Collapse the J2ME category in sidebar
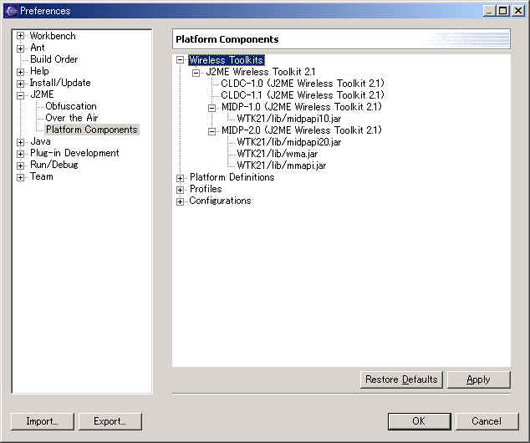The image size is (530, 443). (20, 96)
